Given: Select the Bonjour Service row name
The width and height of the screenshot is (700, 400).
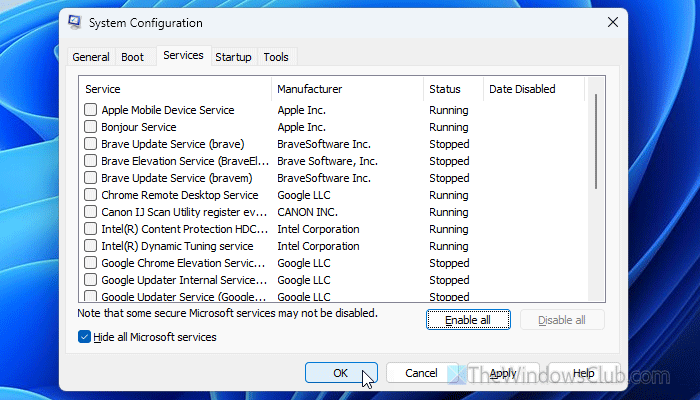Looking at the screenshot, I should click(x=139, y=127).
